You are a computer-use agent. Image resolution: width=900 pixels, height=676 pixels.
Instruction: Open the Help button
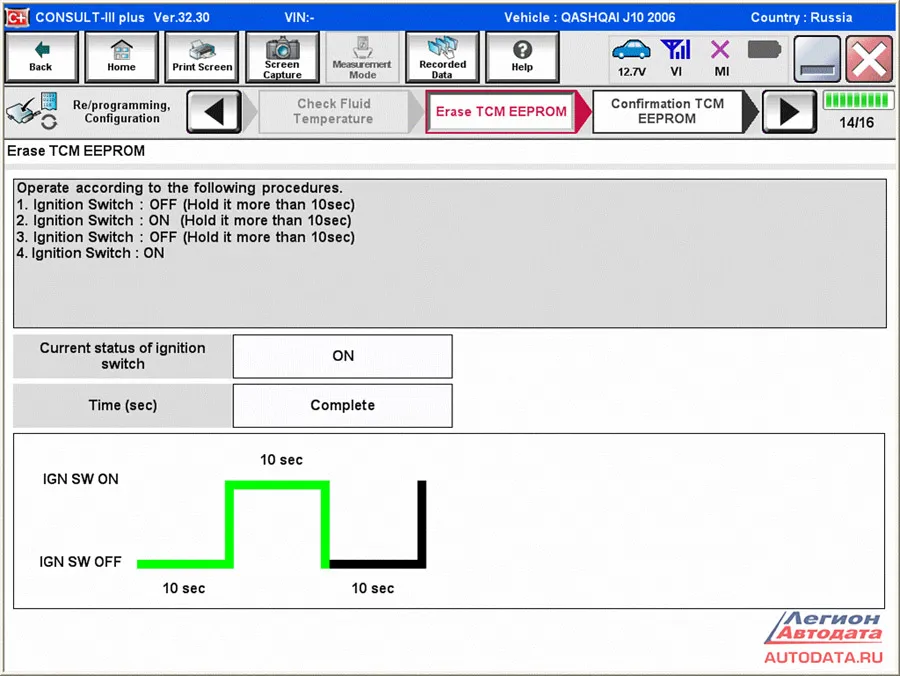521,57
